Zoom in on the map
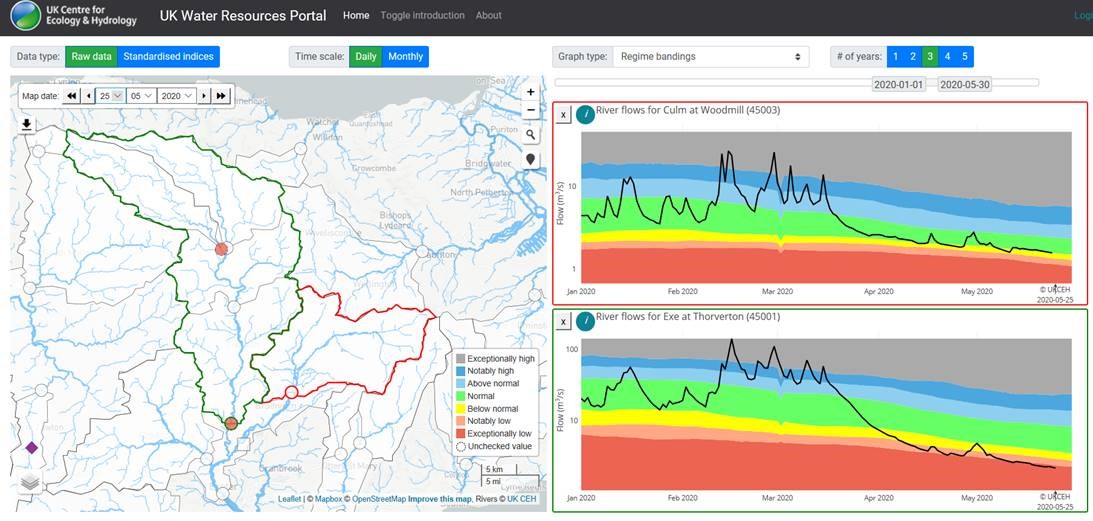 (530, 92)
